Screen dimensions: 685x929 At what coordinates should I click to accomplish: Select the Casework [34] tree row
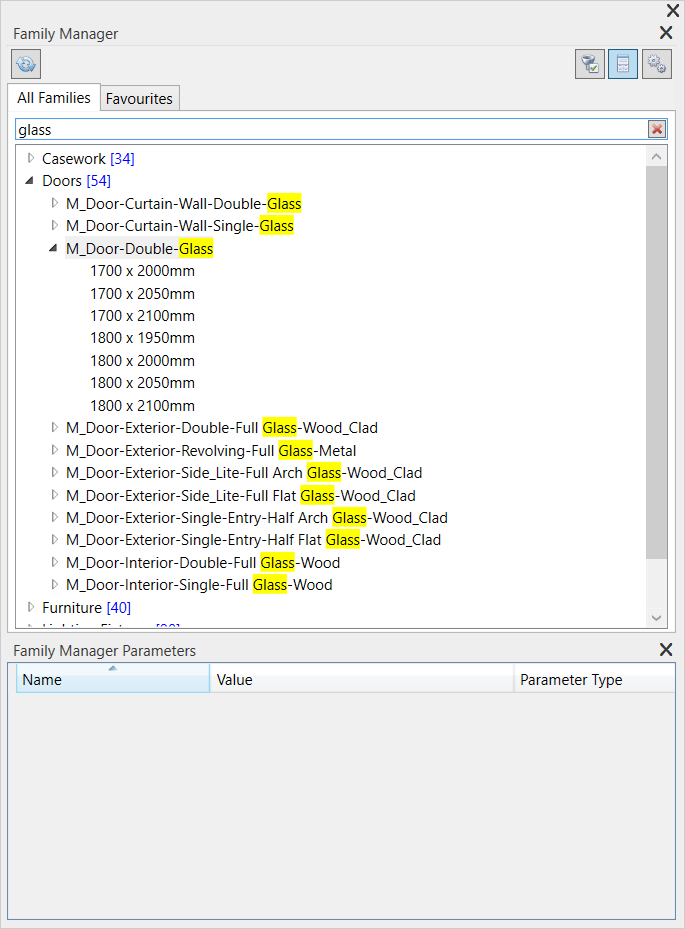(x=88, y=159)
